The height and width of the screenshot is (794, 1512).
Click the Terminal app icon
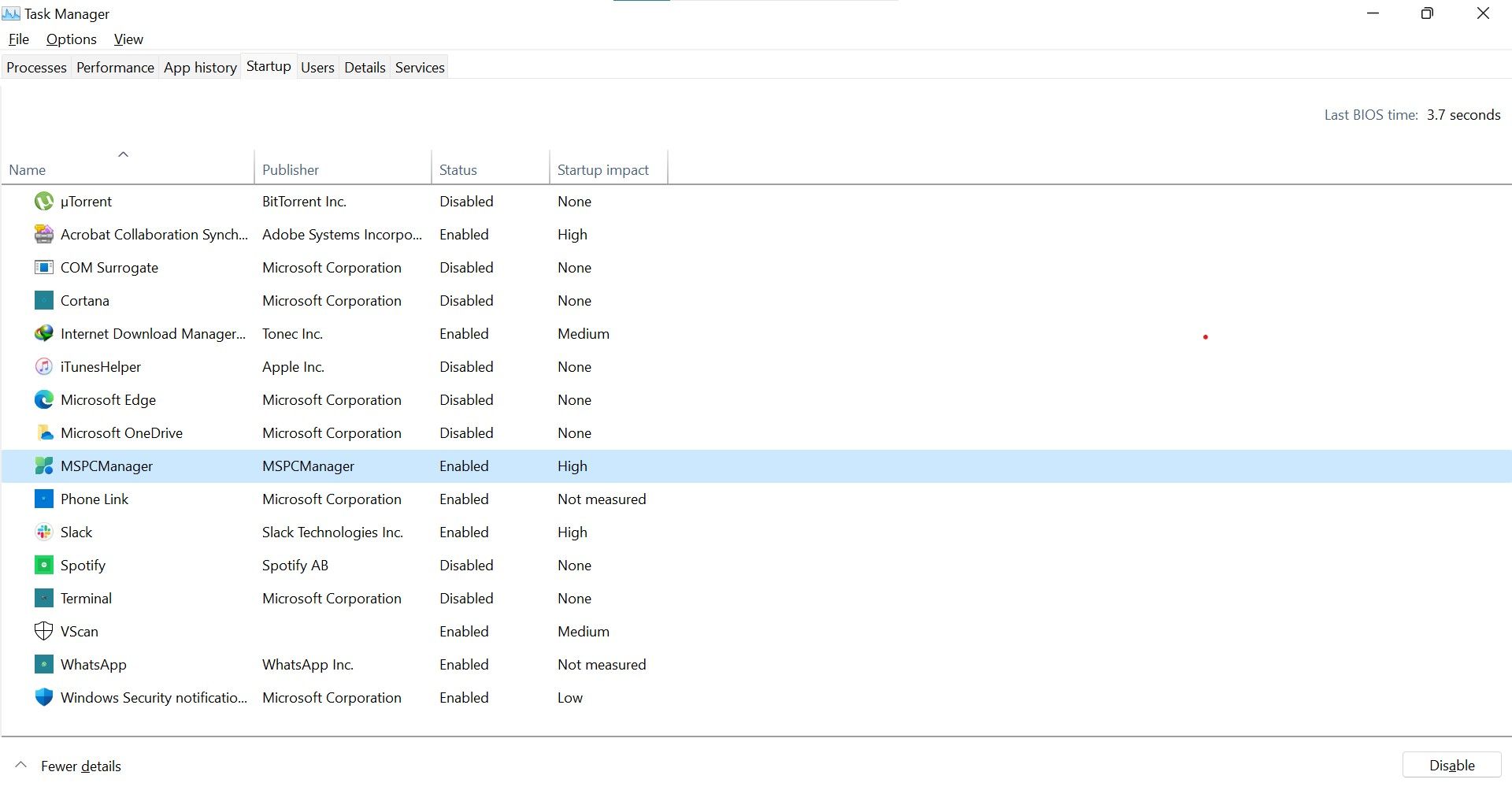click(44, 599)
